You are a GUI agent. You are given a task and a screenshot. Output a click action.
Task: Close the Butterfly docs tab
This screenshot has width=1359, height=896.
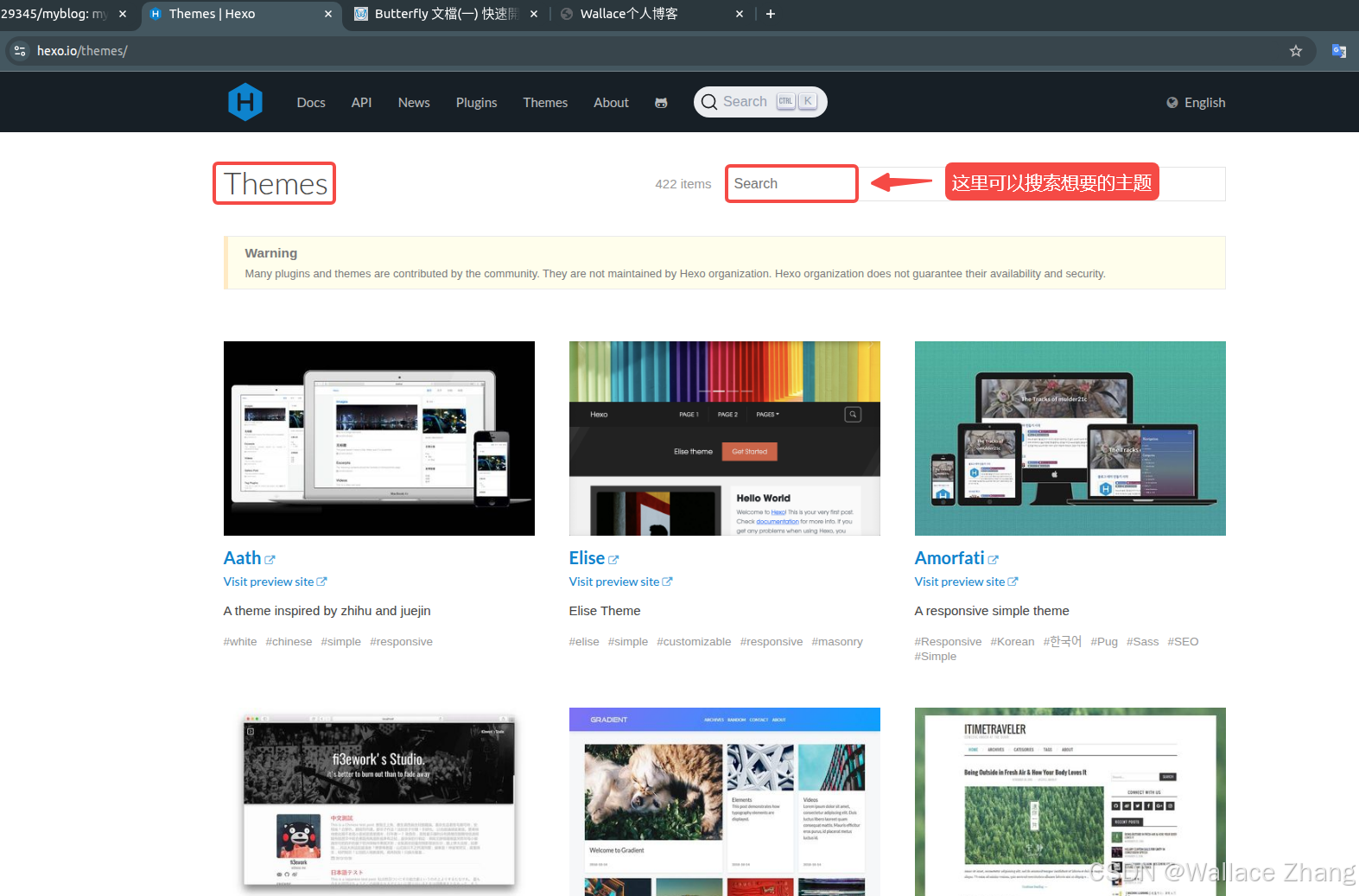point(534,14)
